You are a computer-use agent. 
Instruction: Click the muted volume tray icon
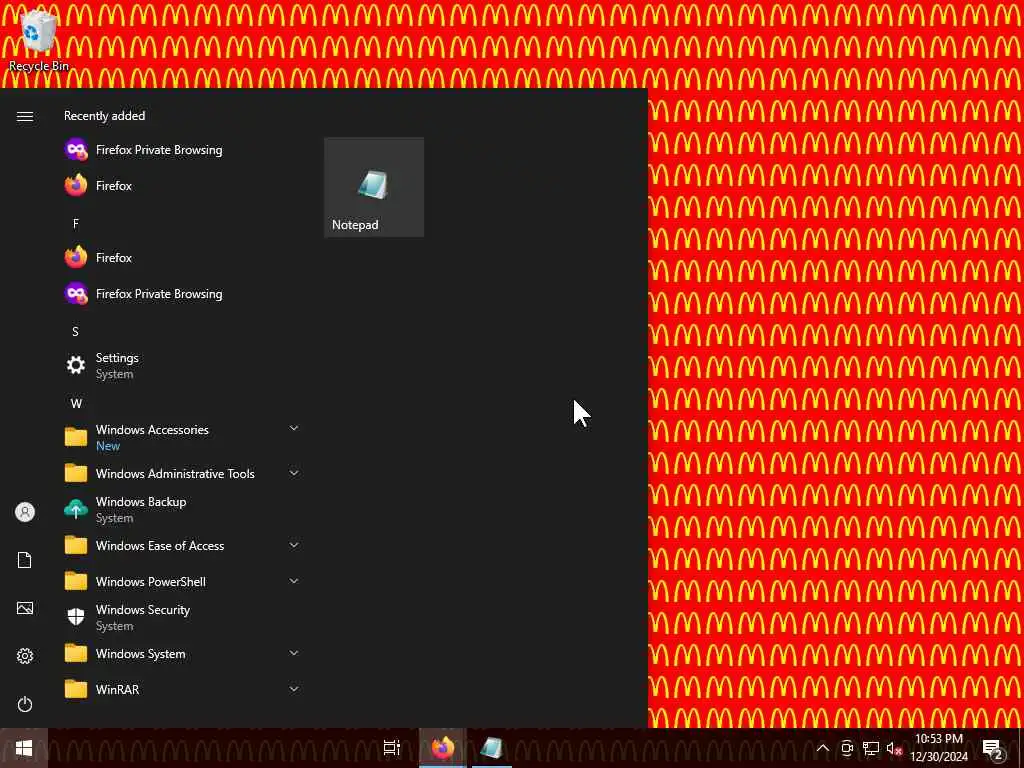894,748
